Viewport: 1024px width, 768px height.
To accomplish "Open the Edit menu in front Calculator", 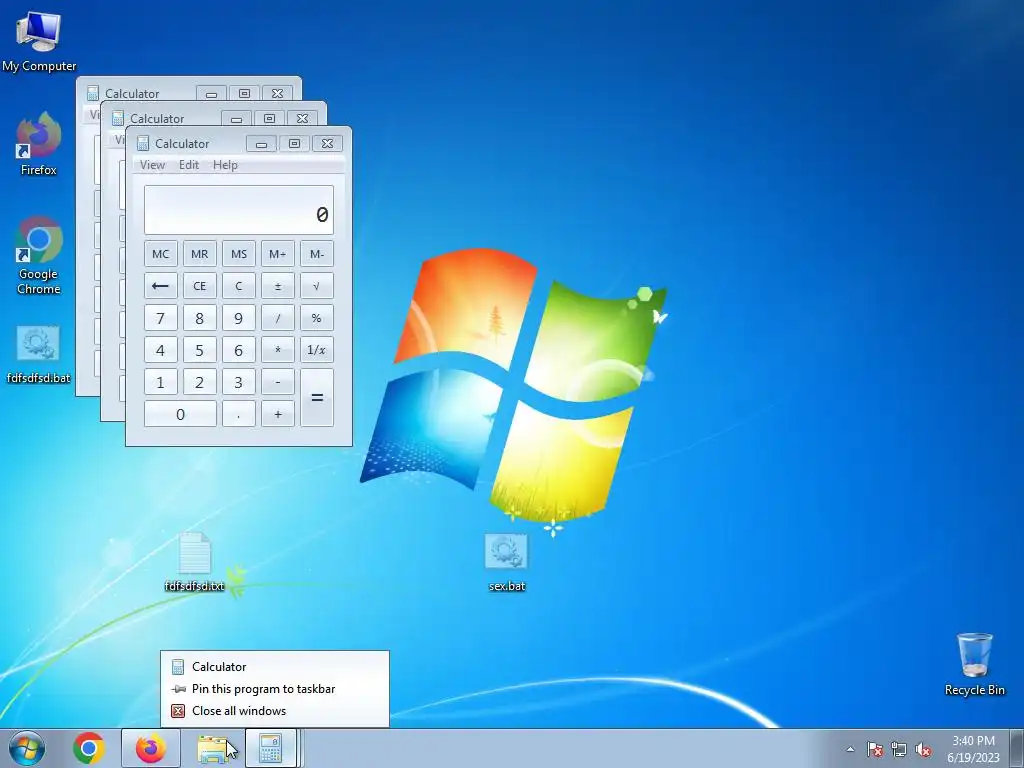I will click(189, 165).
